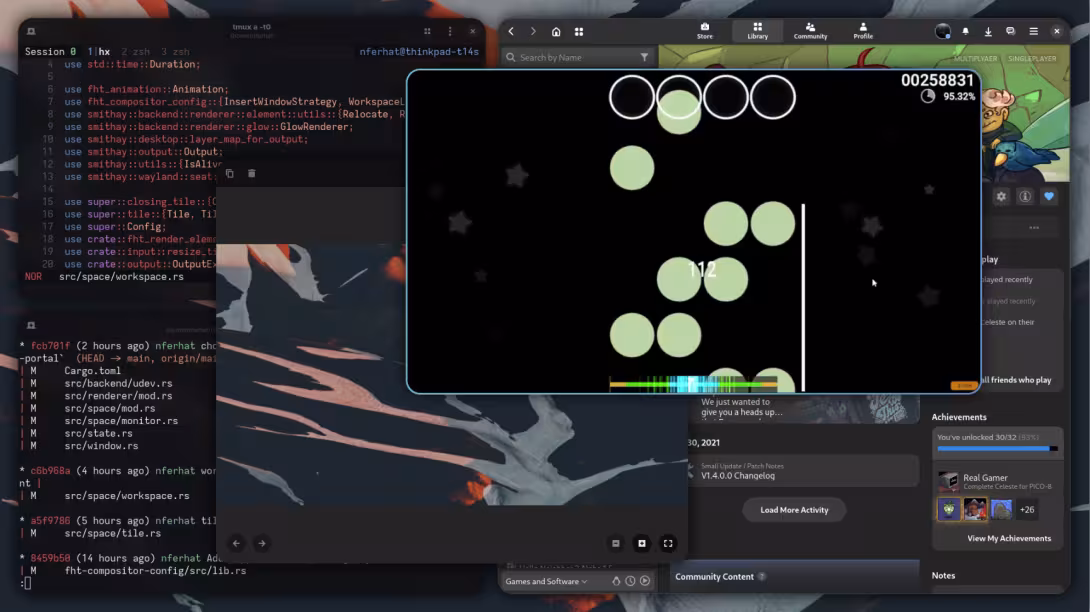1090x612 pixels.
Task: Open the V1.4.0.0 Changelog post
Action: click(803, 472)
